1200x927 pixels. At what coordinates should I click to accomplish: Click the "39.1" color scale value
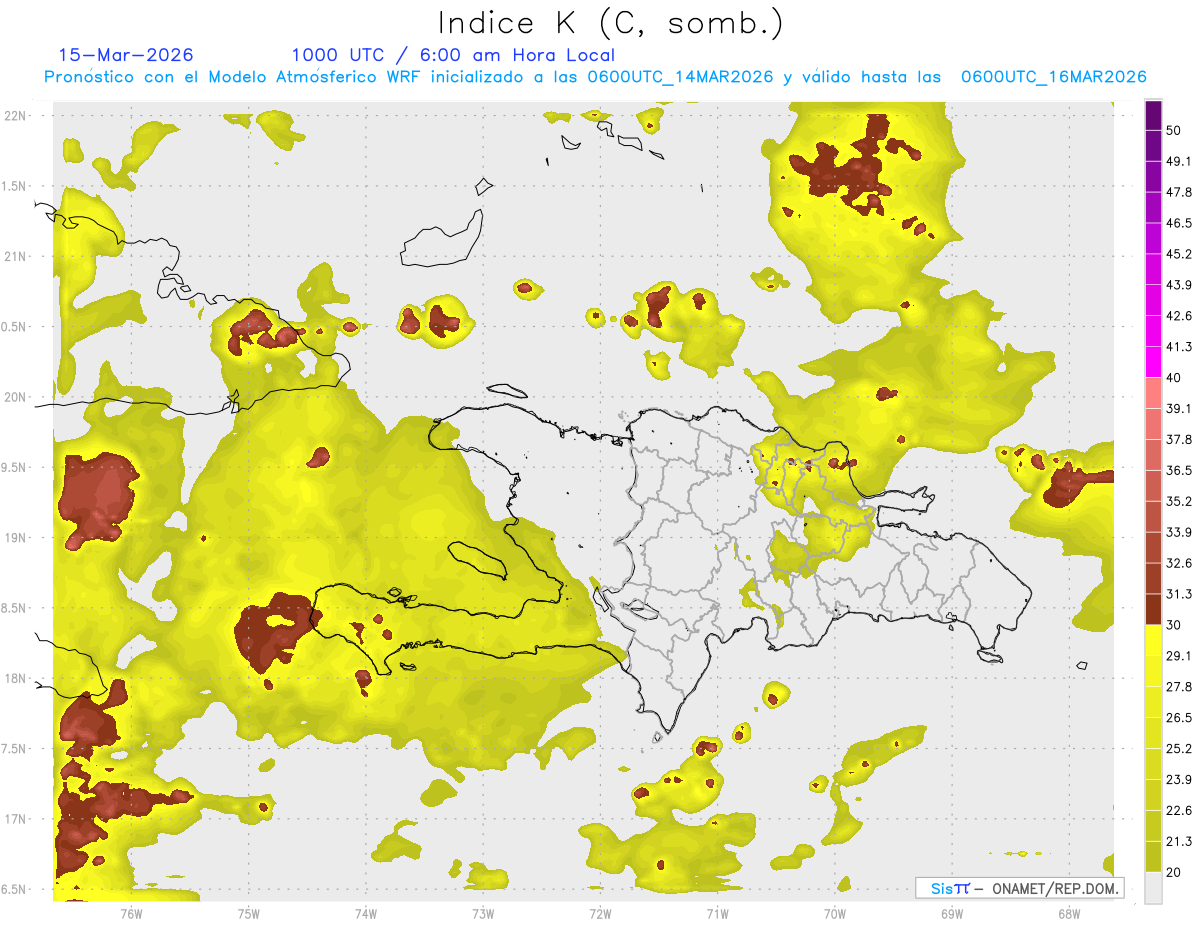pyautogui.click(x=1180, y=408)
